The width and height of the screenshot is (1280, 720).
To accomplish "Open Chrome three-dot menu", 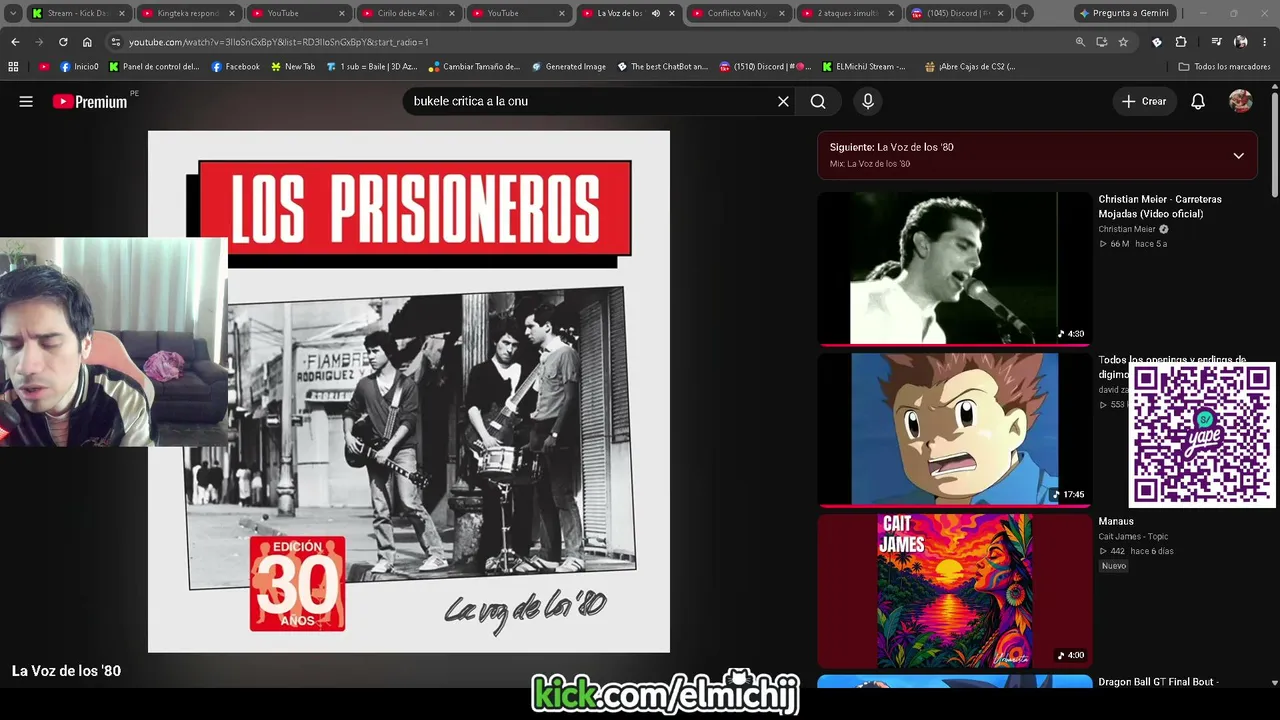I will click(1264, 42).
